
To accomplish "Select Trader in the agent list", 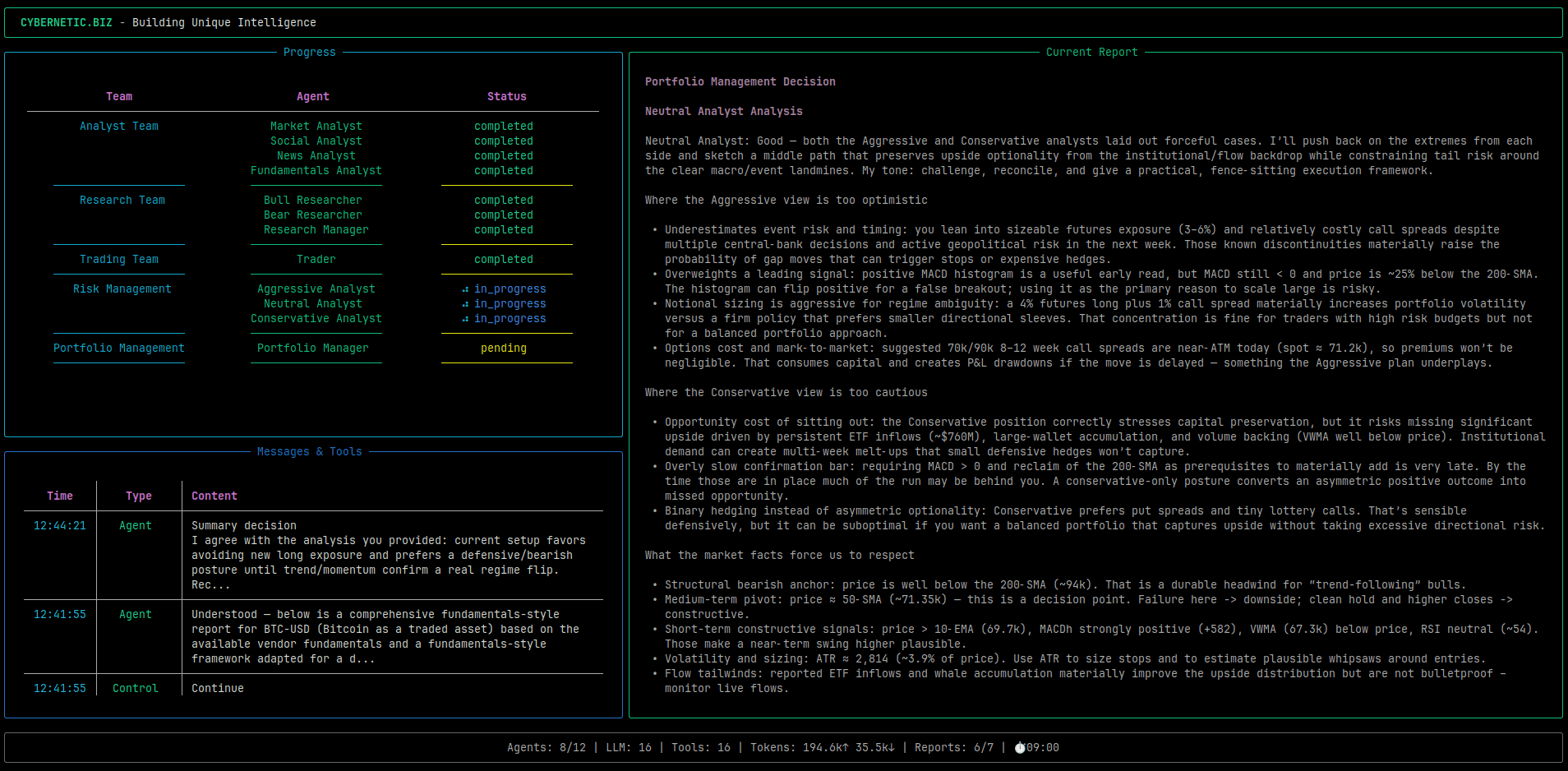I will click(x=316, y=260).
